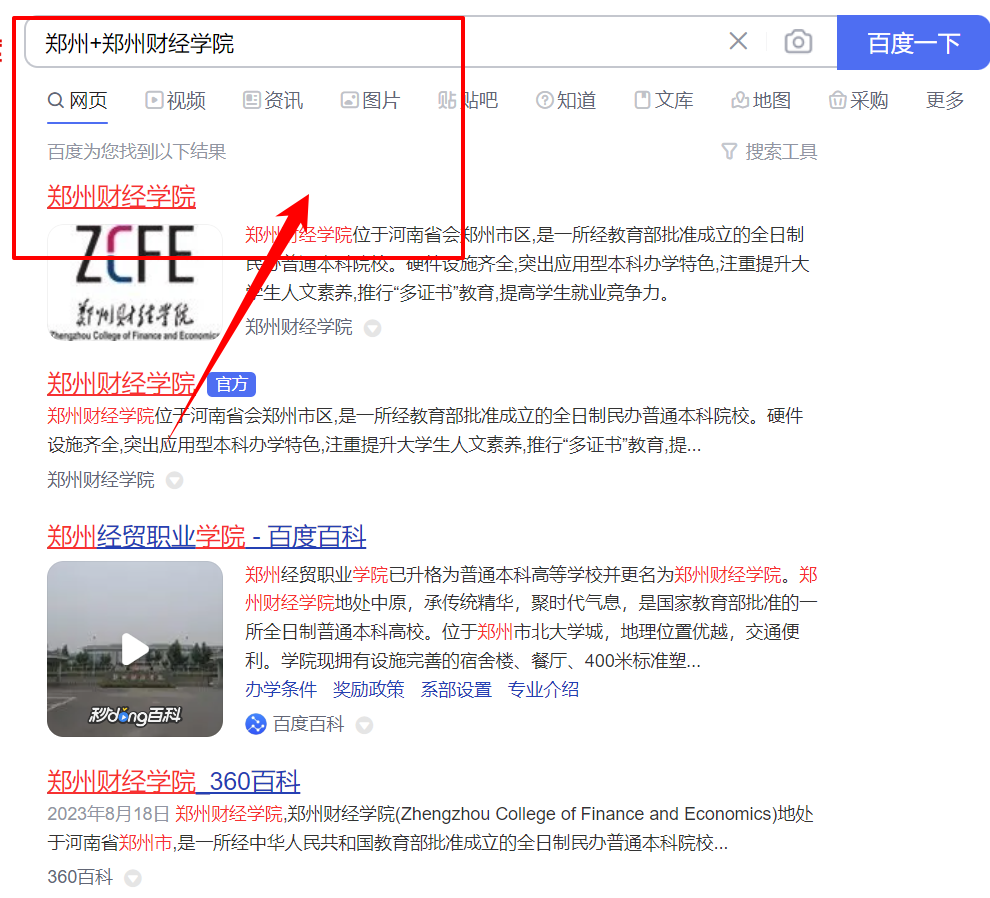Open the 郑州财经学院 result marked 官方

tap(121, 383)
